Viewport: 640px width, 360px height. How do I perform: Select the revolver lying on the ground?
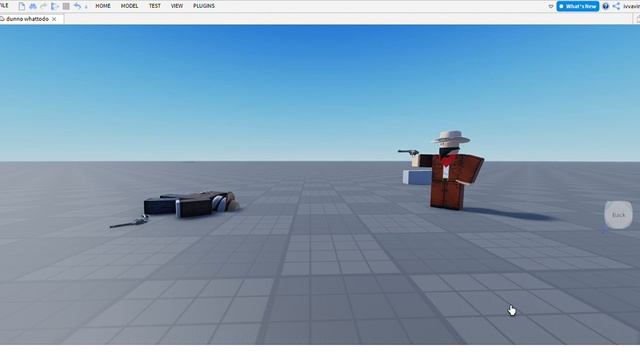[129, 223]
